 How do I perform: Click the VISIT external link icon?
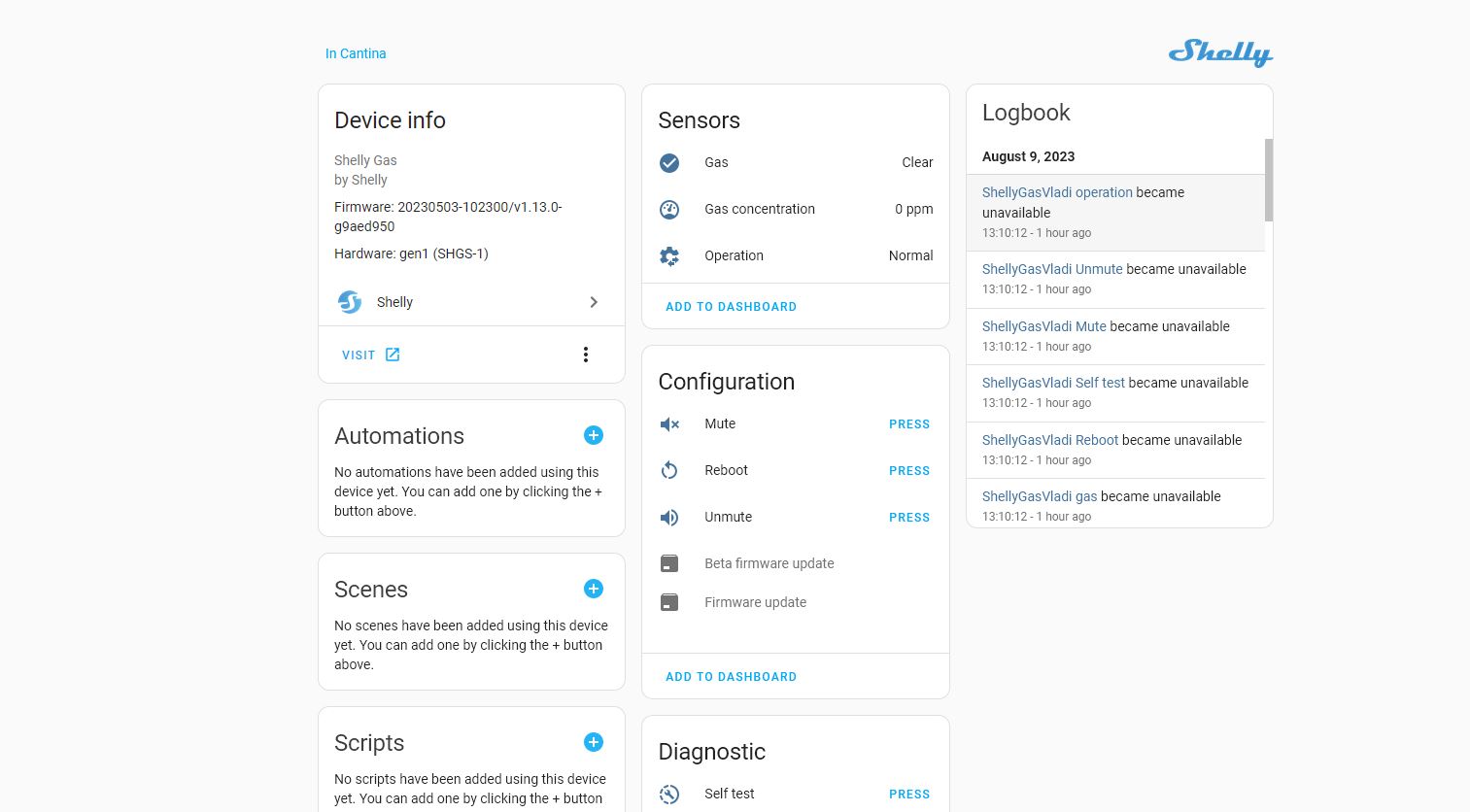point(393,355)
